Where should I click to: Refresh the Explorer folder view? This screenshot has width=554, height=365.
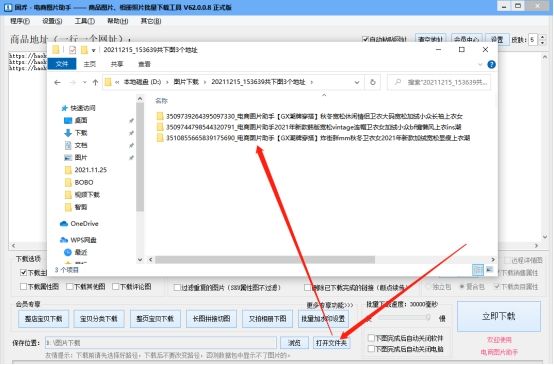click(372, 82)
